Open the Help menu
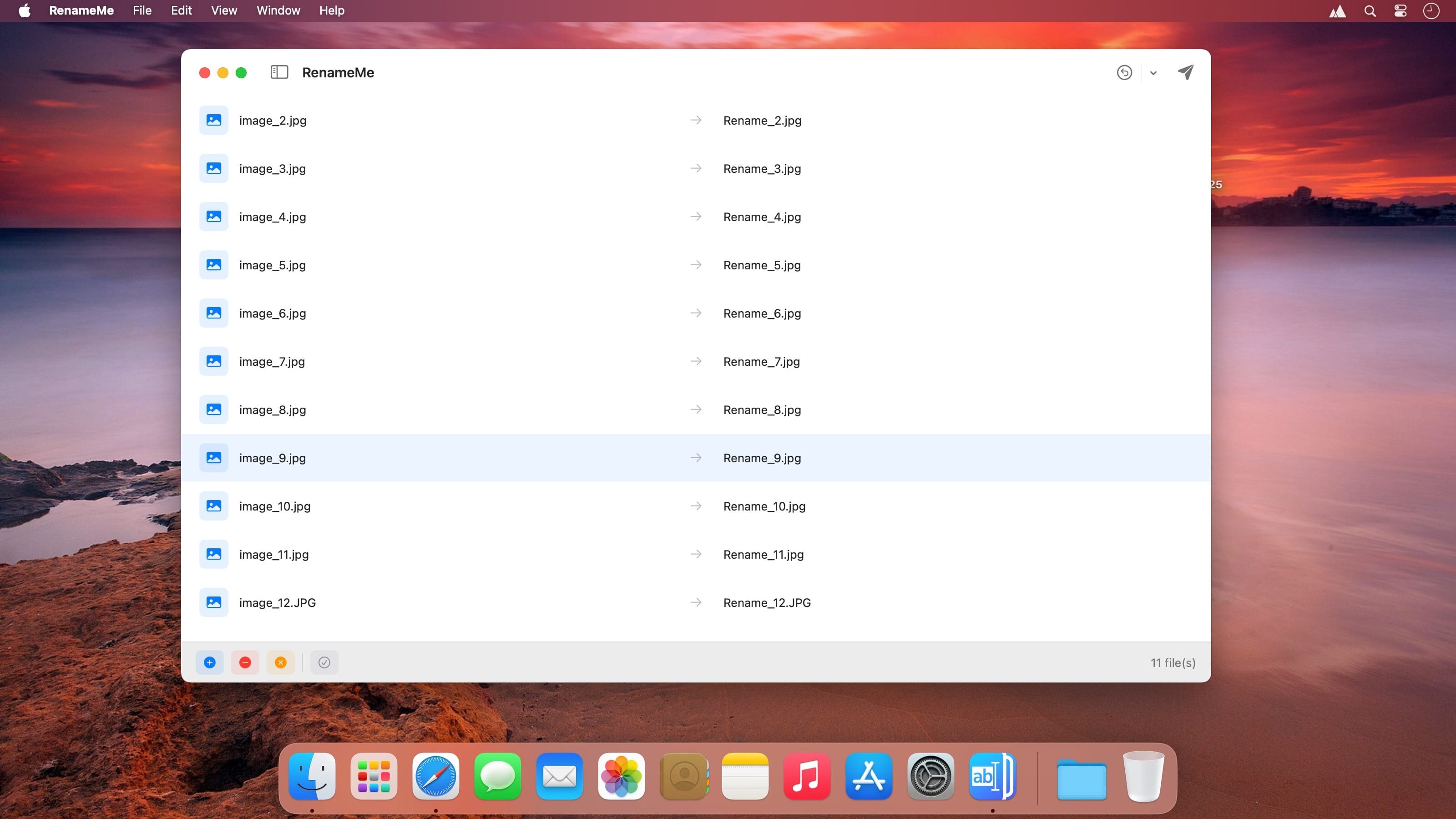This screenshot has height=819, width=1456. tap(331, 10)
